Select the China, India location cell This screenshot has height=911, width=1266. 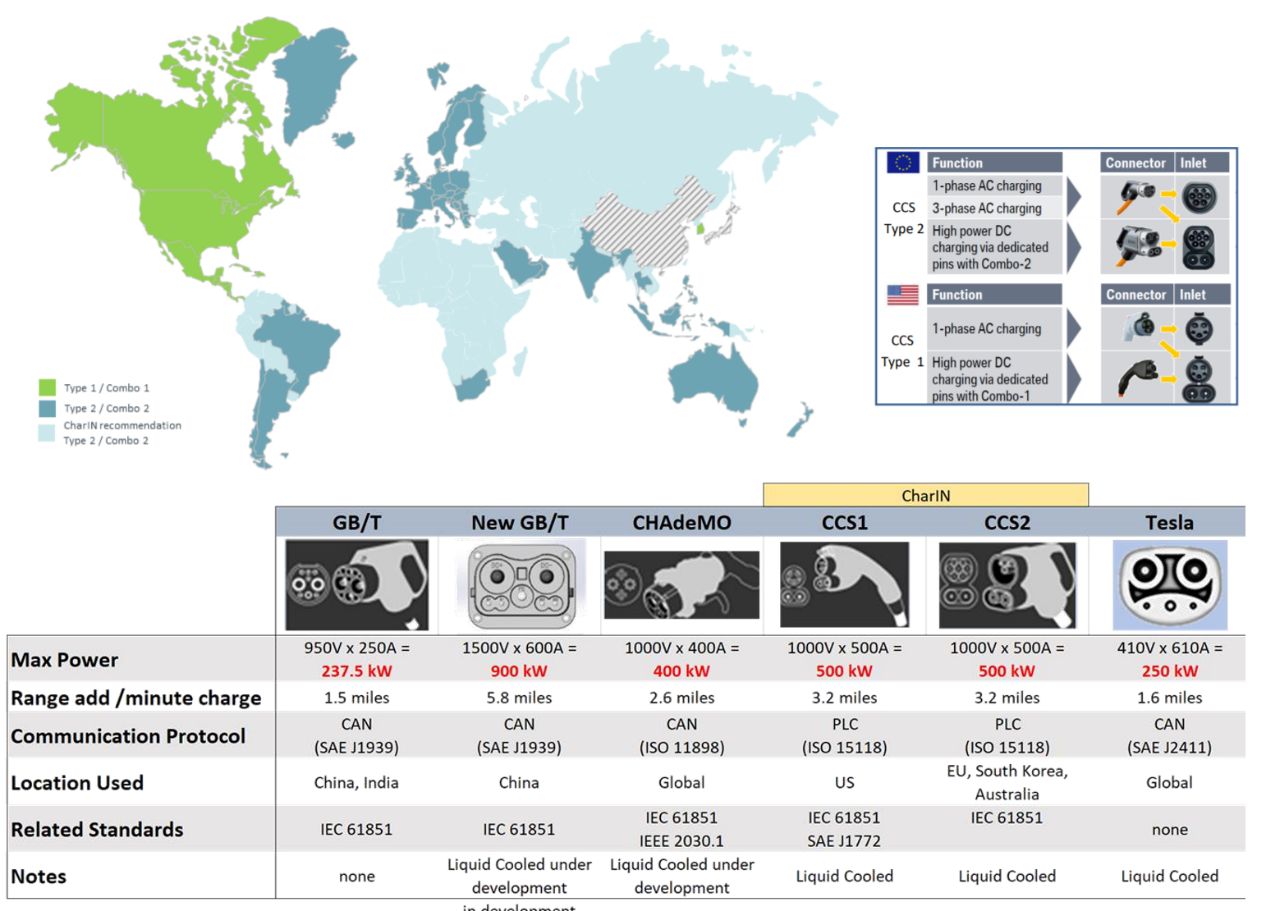tap(357, 783)
